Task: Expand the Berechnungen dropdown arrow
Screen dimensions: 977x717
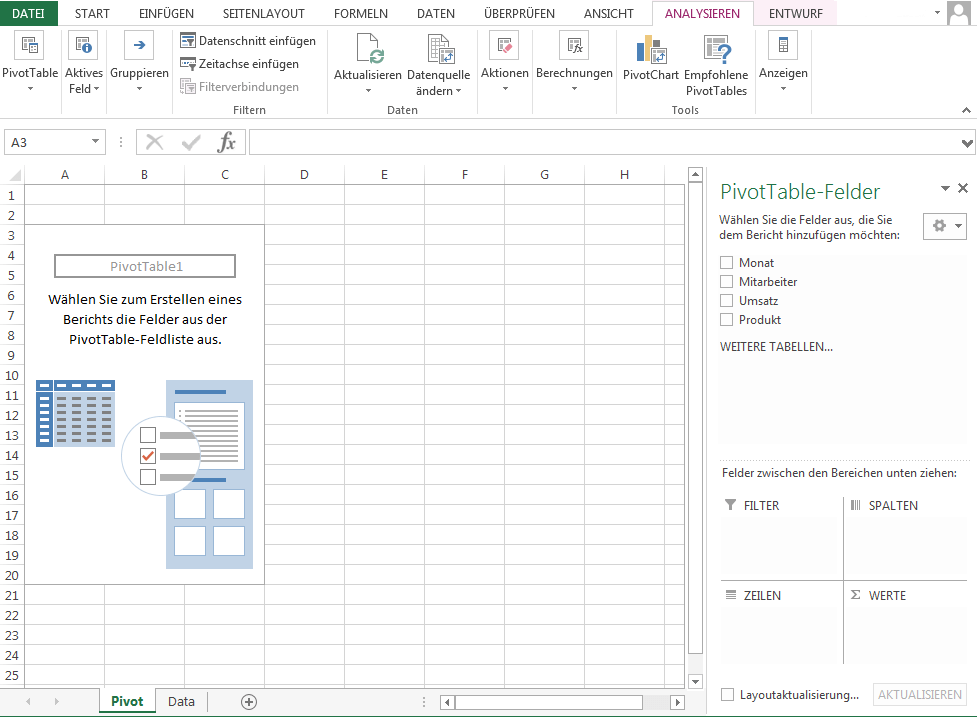Action: point(574,89)
